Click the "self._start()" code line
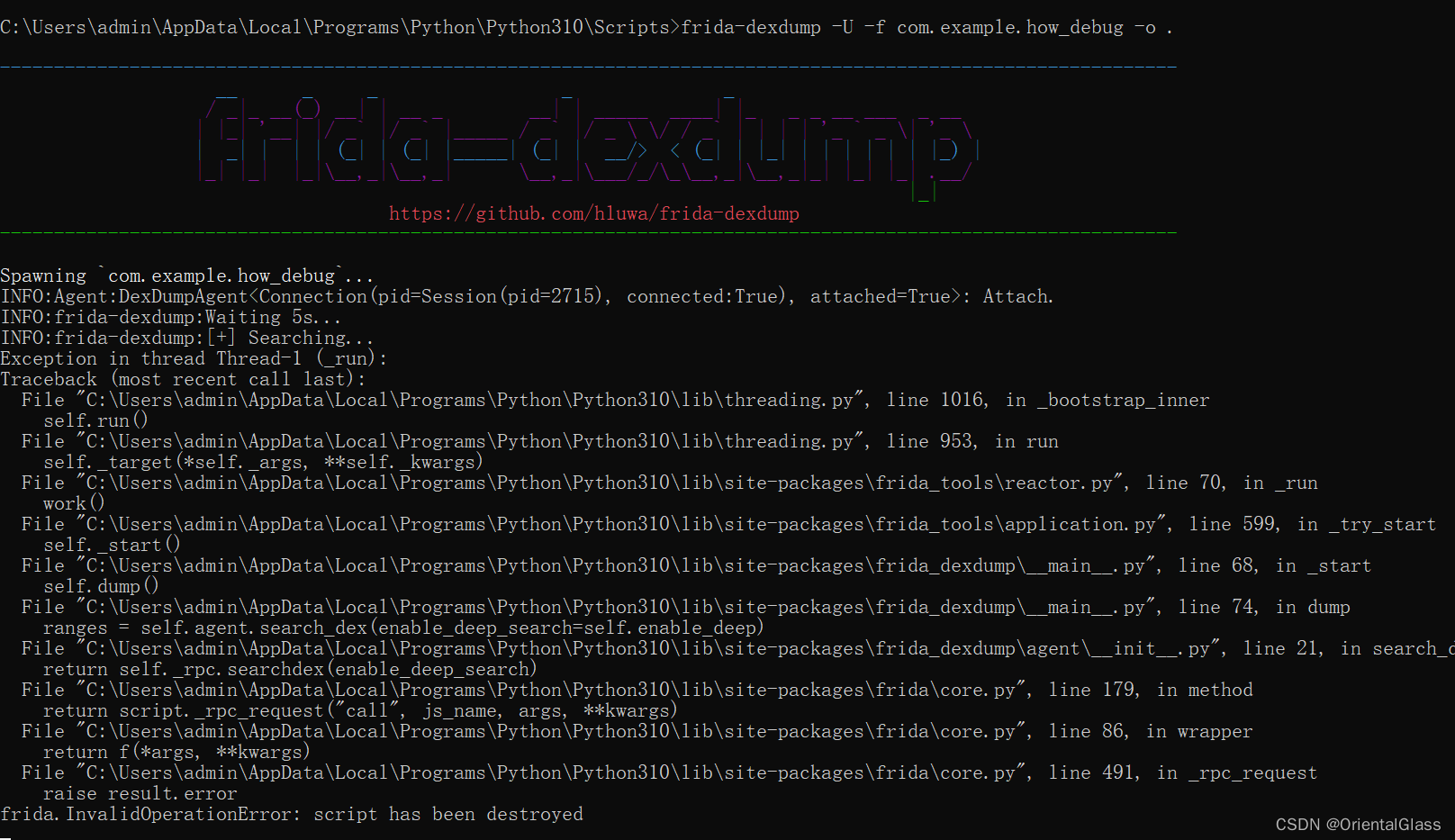The width and height of the screenshot is (1455, 840). point(112,545)
